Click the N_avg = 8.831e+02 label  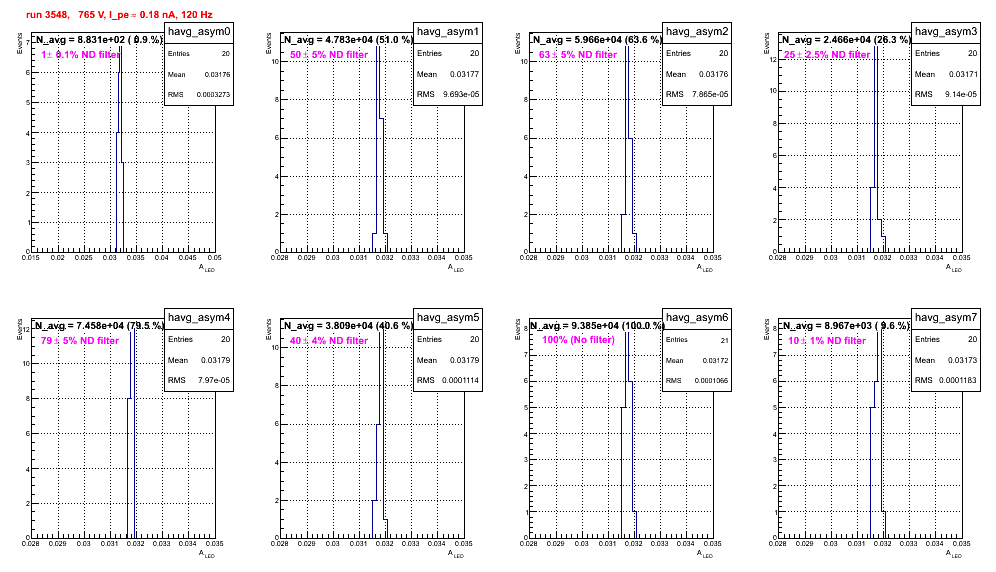click(99, 39)
